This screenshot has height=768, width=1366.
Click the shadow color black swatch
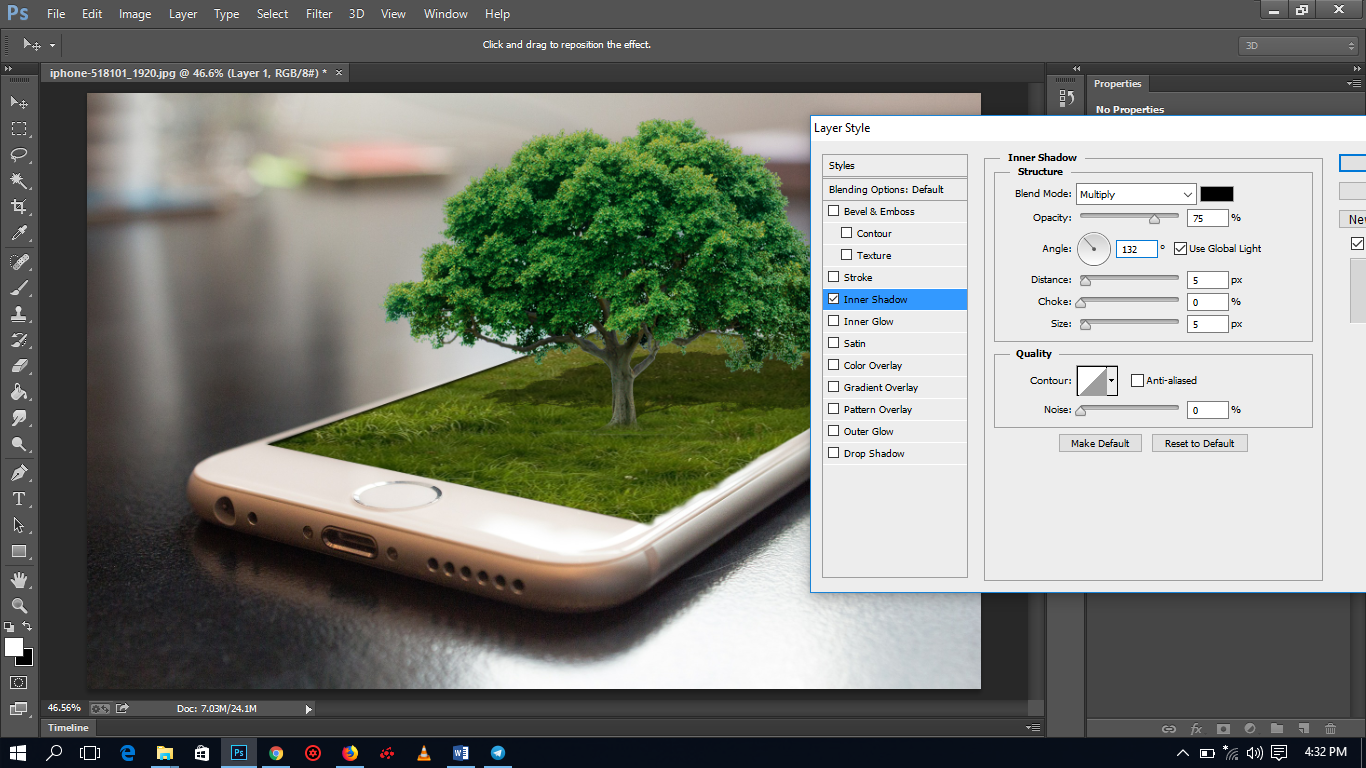point(1217,194)
